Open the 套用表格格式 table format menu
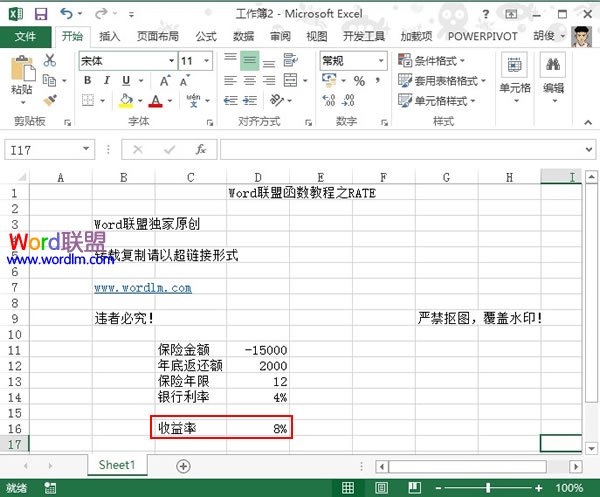600x497 pixels. pos(442,81)
